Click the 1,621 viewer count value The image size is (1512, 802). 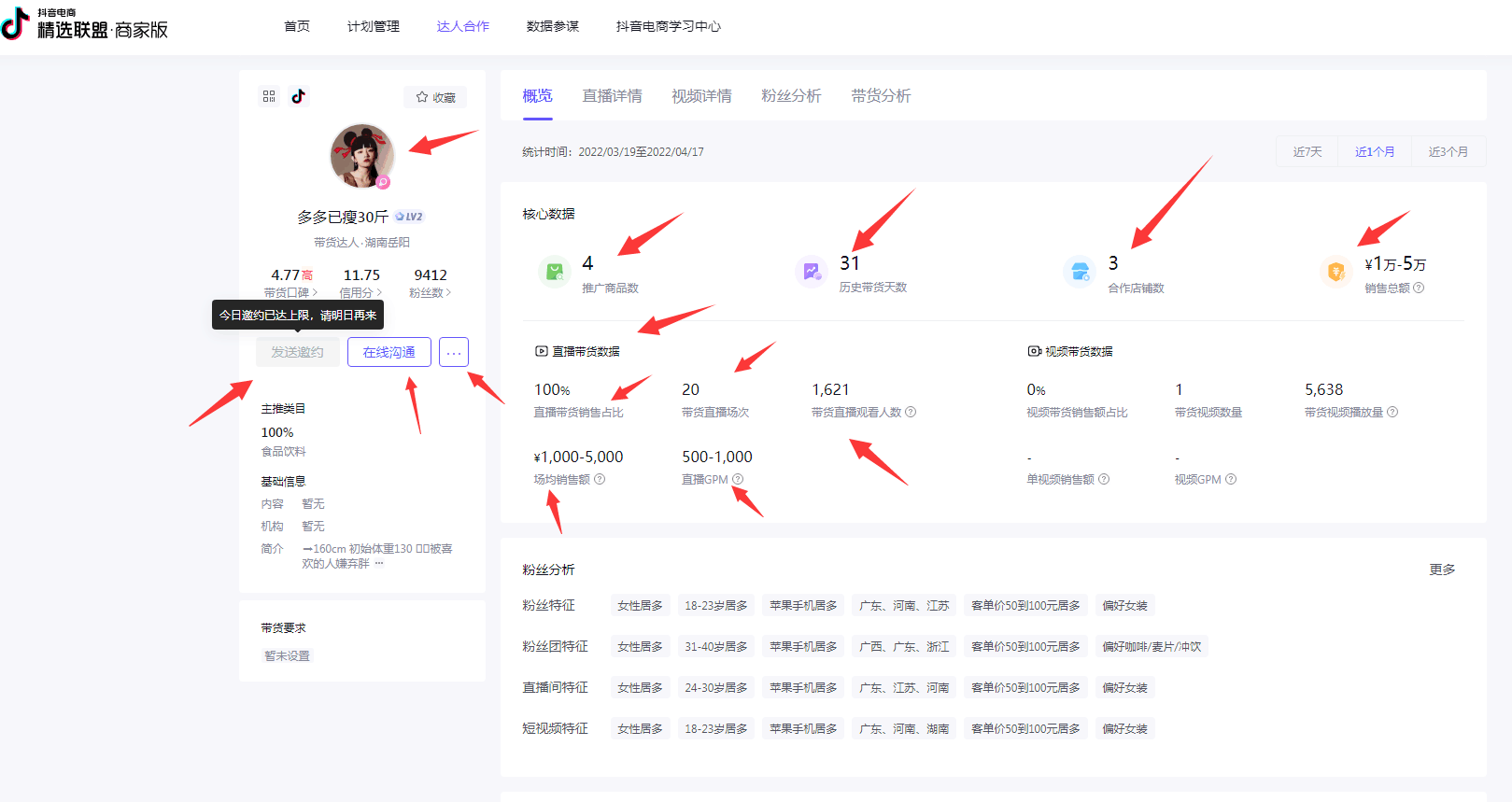[830, 389]
